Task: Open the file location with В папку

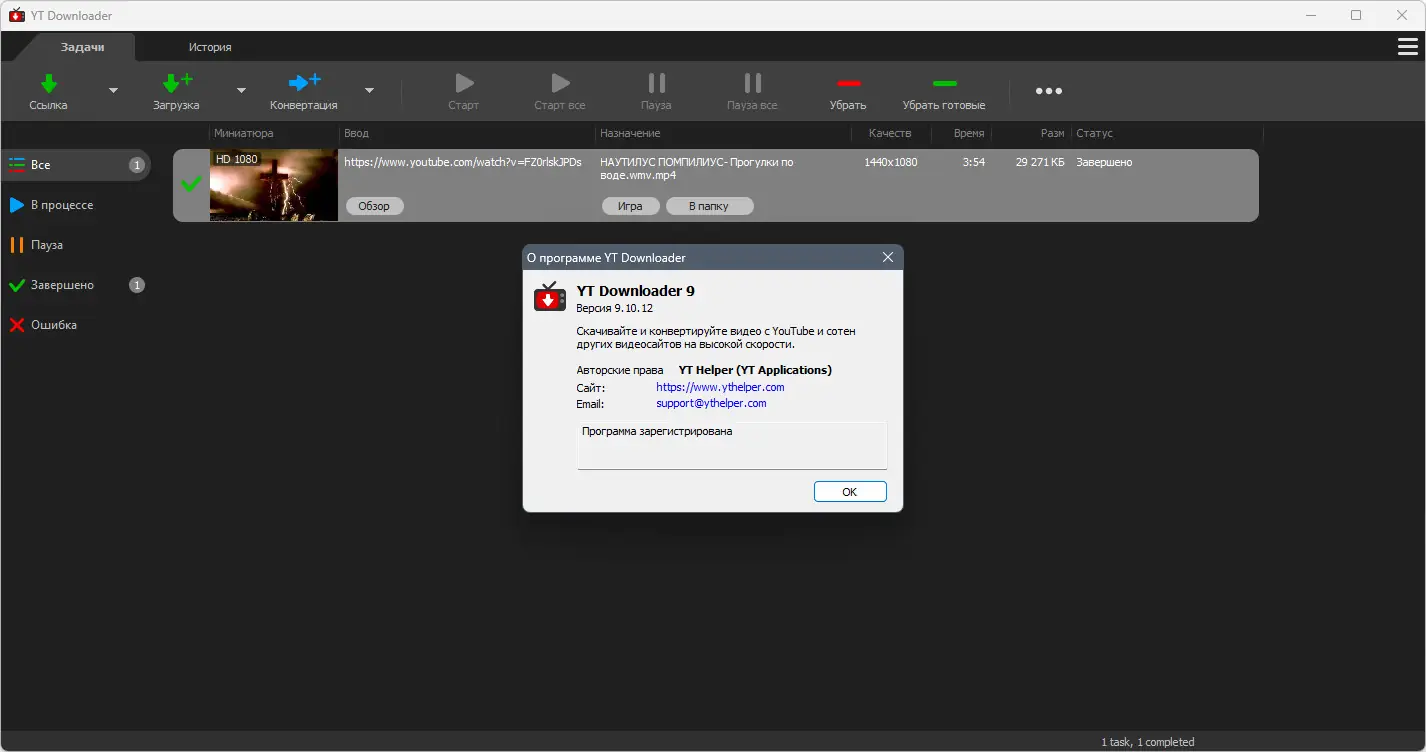Action: click(708, 206)
